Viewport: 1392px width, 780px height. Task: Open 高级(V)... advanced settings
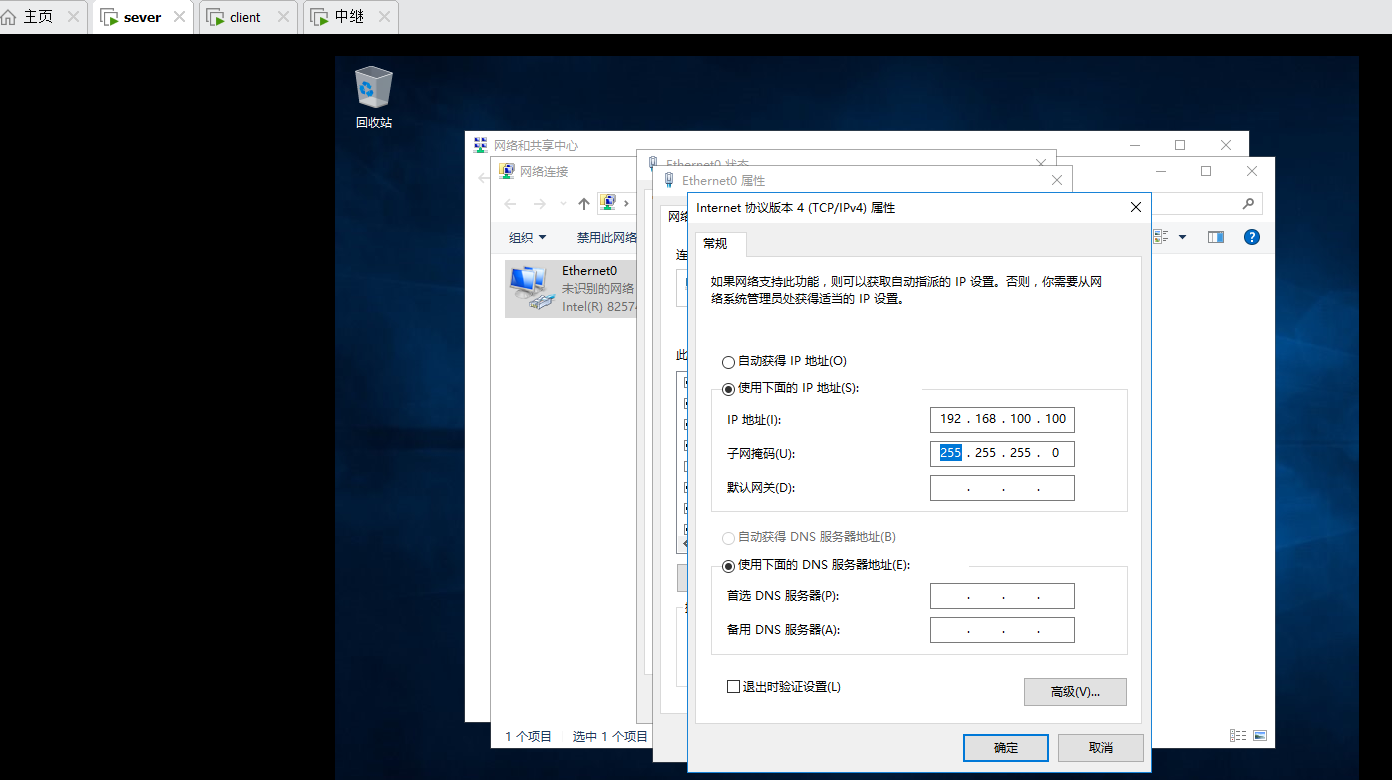point(1075,692)
